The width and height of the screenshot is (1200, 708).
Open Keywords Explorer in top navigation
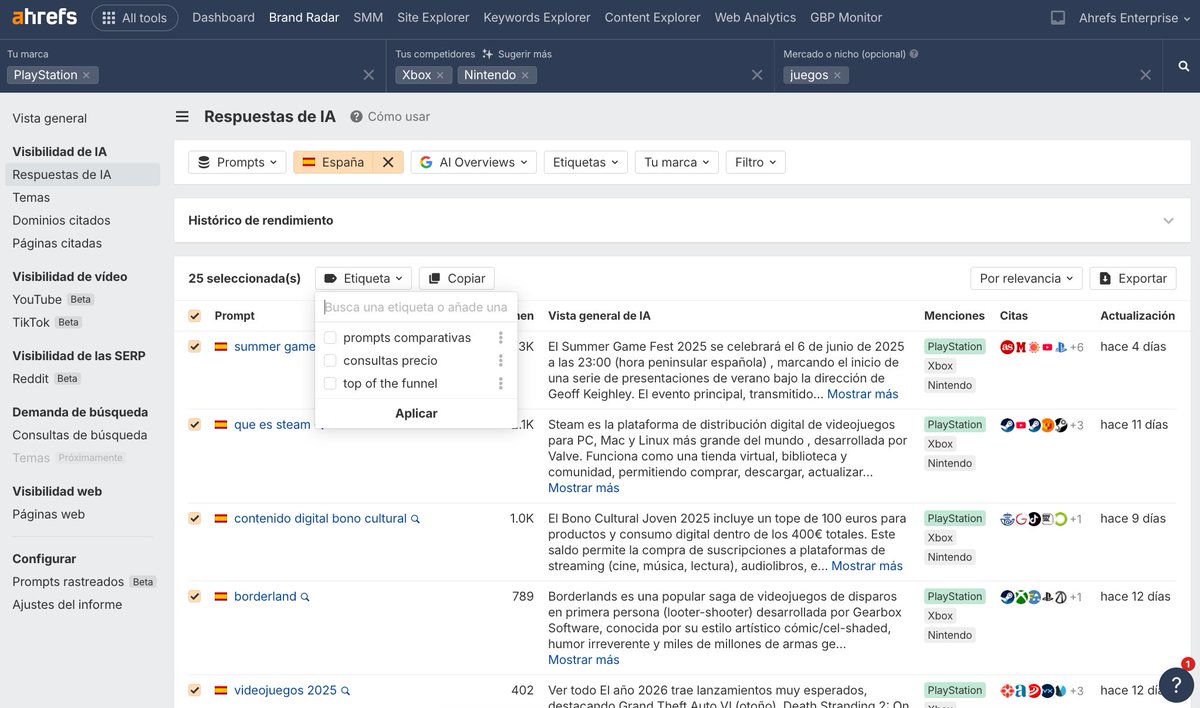(537, 18)
